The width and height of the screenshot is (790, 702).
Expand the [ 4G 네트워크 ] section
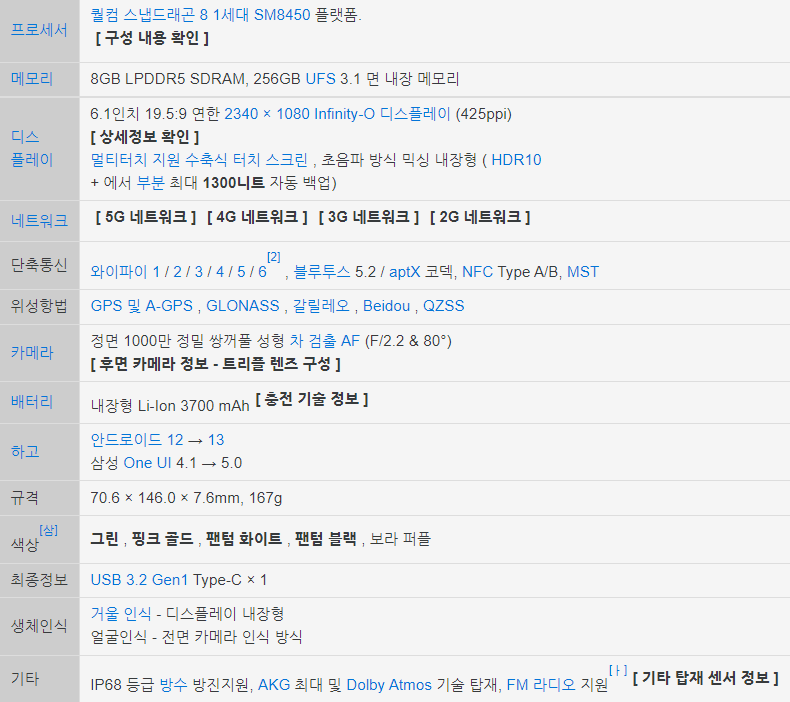257,217
